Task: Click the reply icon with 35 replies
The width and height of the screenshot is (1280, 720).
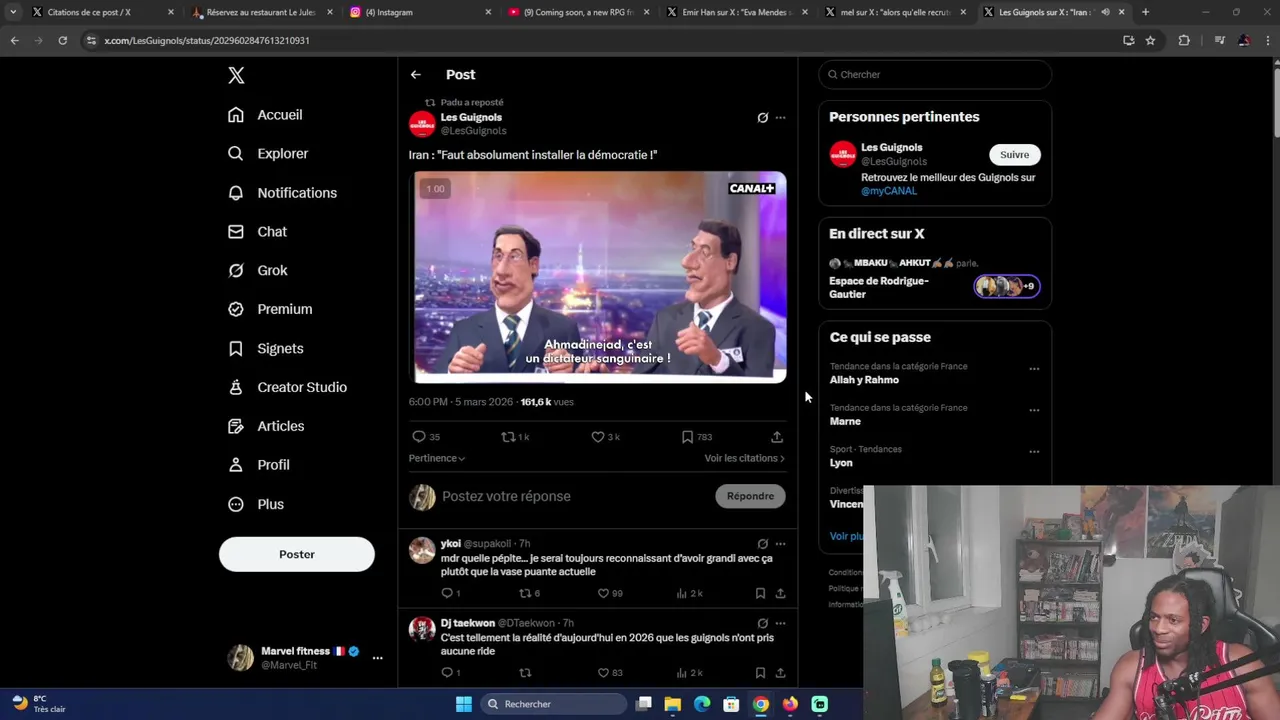Action: (426, 437)
